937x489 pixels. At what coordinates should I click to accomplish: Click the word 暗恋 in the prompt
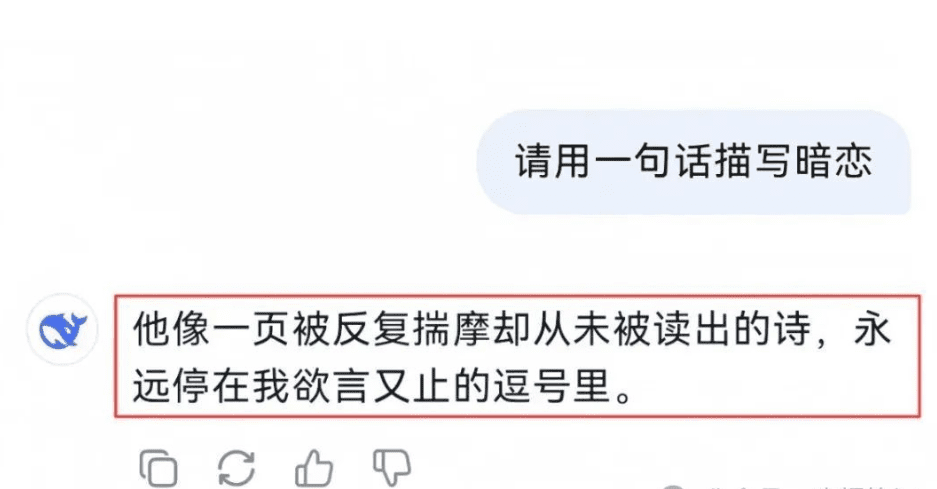(834, 161)
